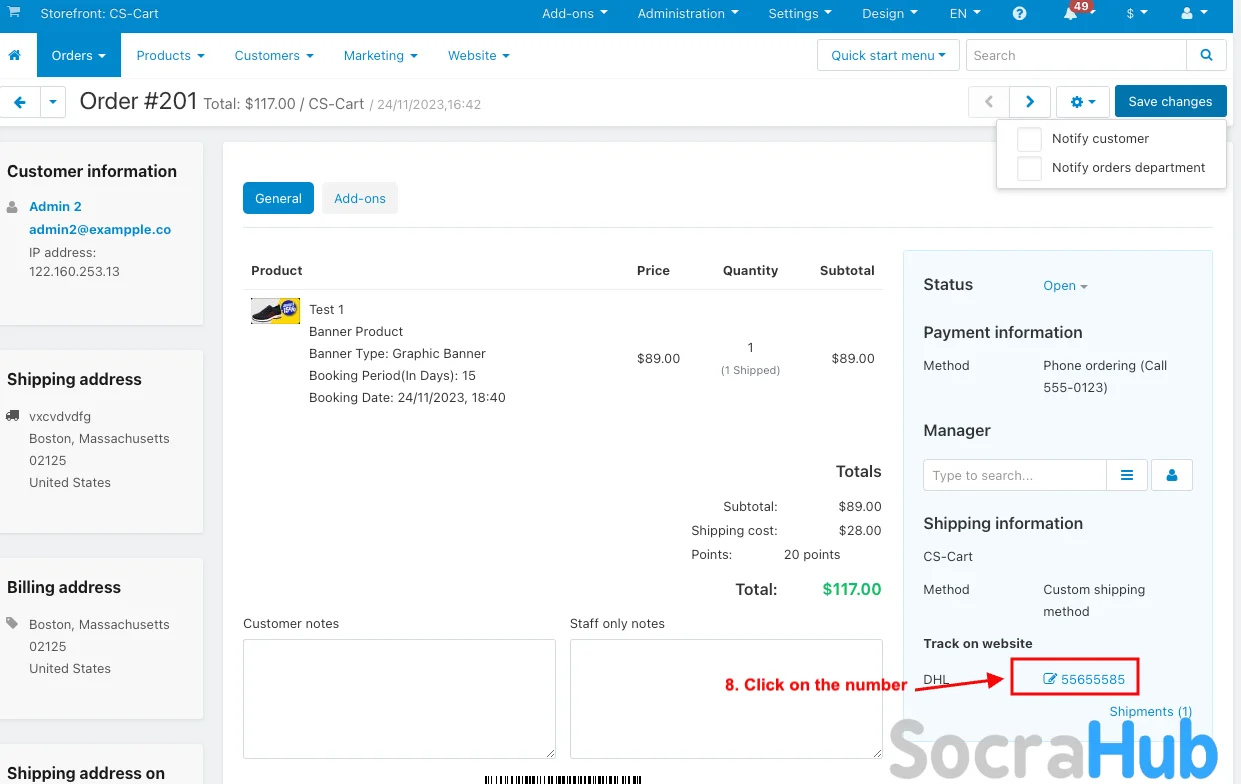Click the manager list icon button
This screenshot has width=1241, height=784.
[x=1127, y=475]
